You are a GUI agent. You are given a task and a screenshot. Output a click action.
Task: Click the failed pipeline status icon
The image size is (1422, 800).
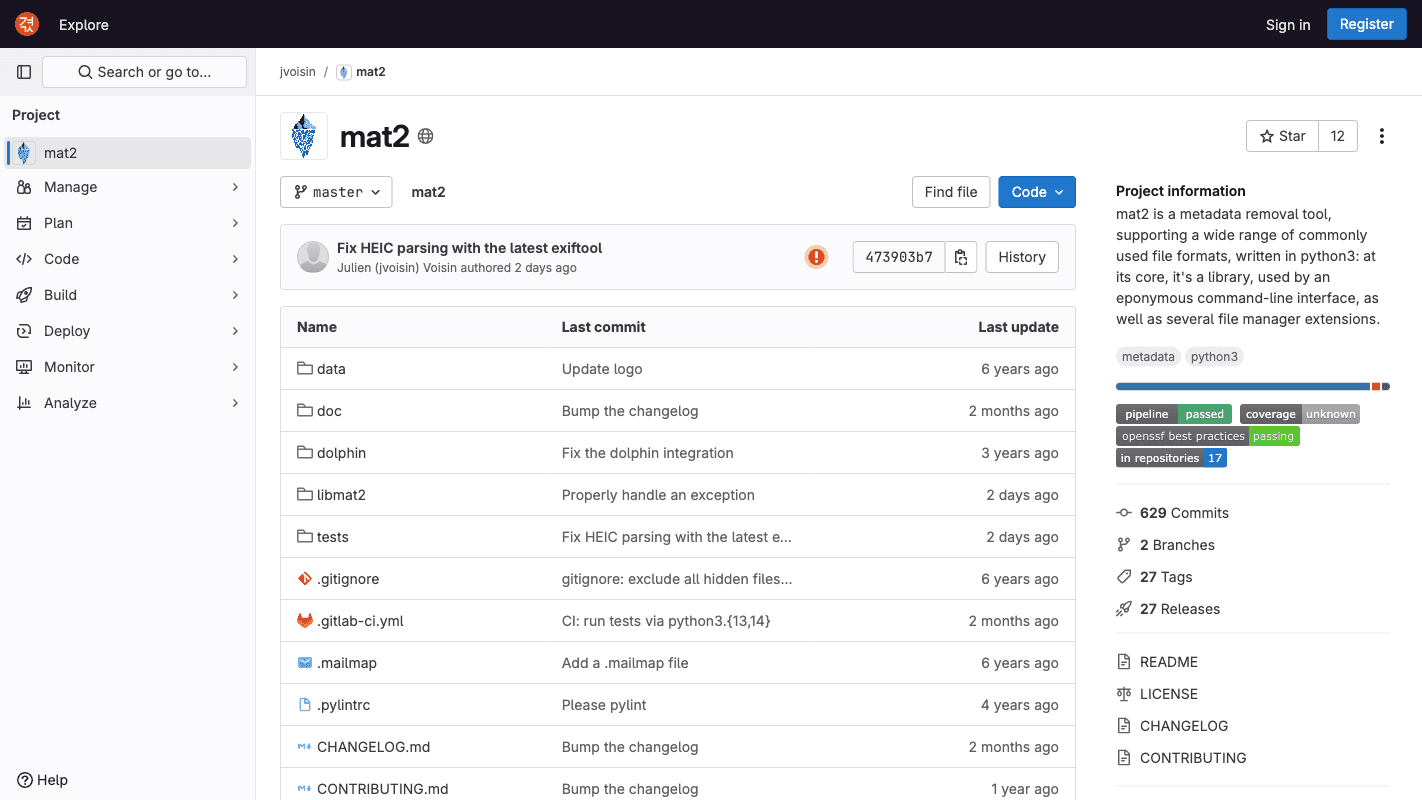pyautogui.click(x=817, y=257)
